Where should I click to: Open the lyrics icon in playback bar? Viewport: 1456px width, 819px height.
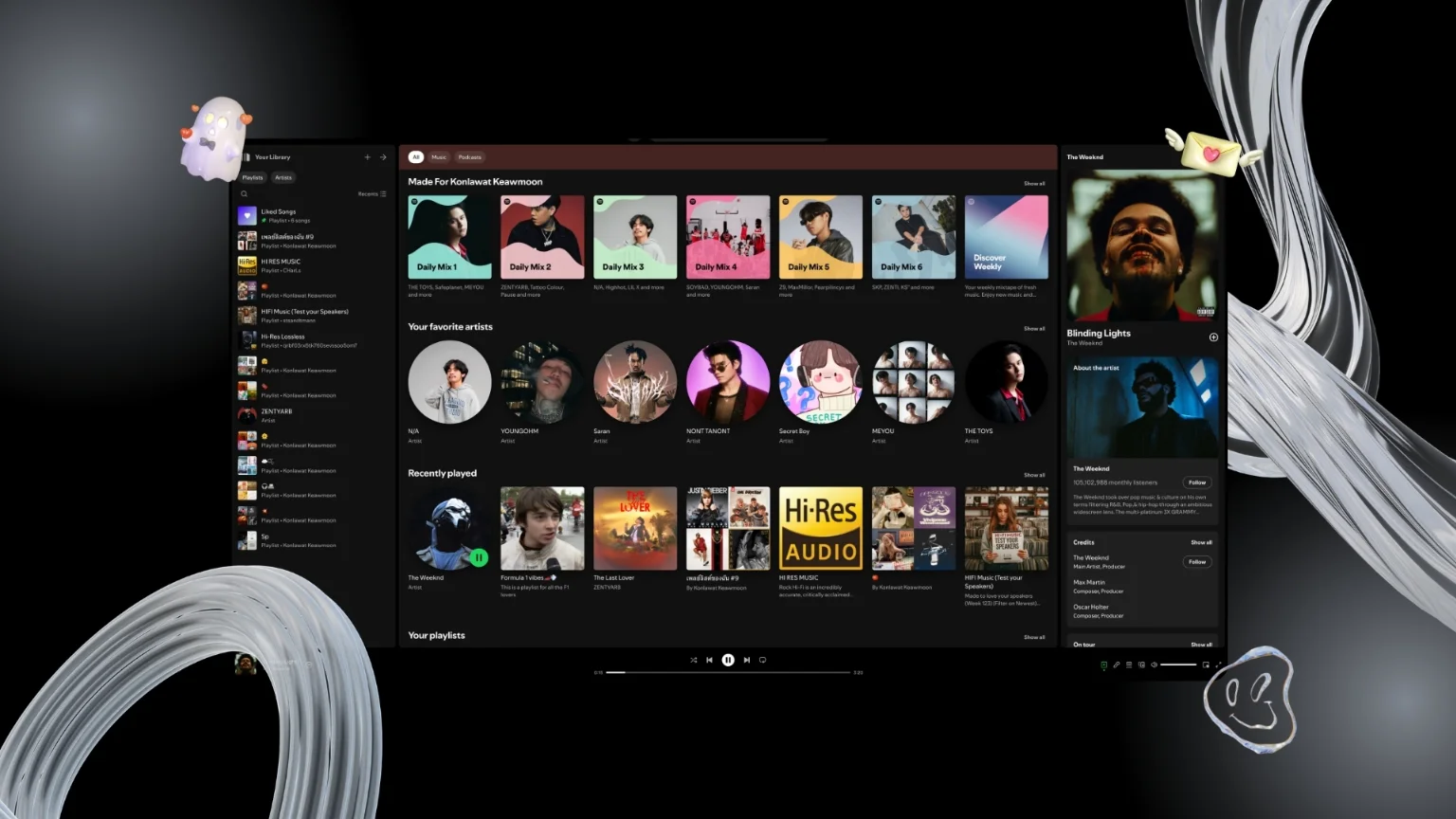click(1116, 664)
